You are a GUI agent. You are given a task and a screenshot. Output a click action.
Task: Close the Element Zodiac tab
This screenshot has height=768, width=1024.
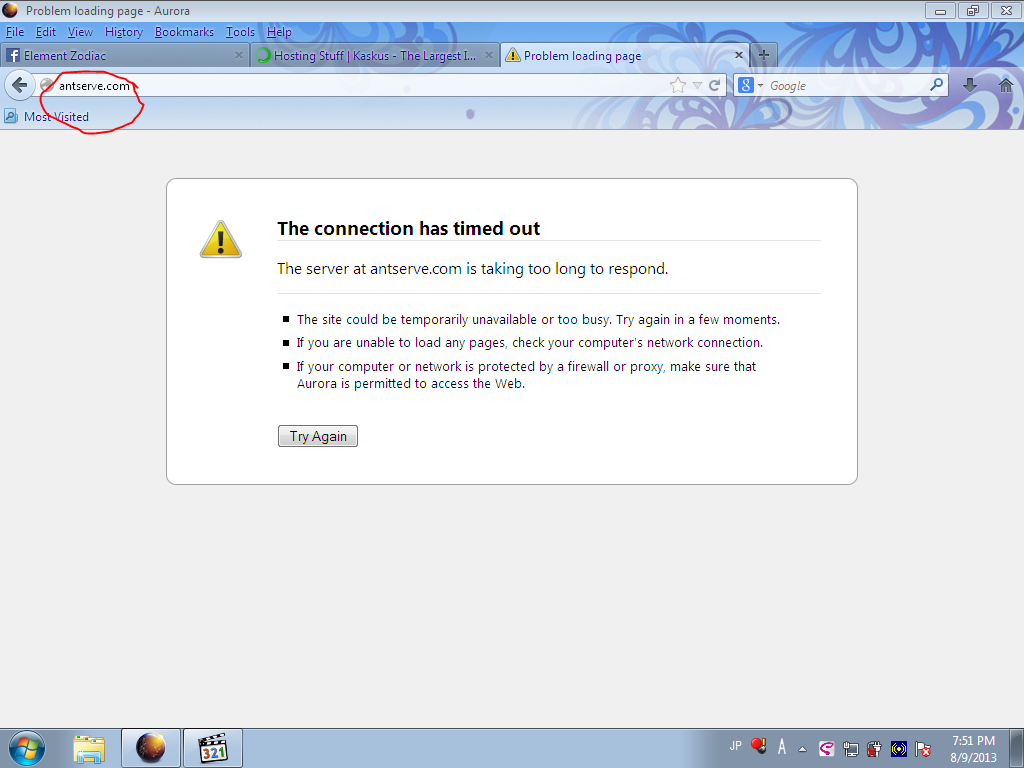(x=238, y=55)
